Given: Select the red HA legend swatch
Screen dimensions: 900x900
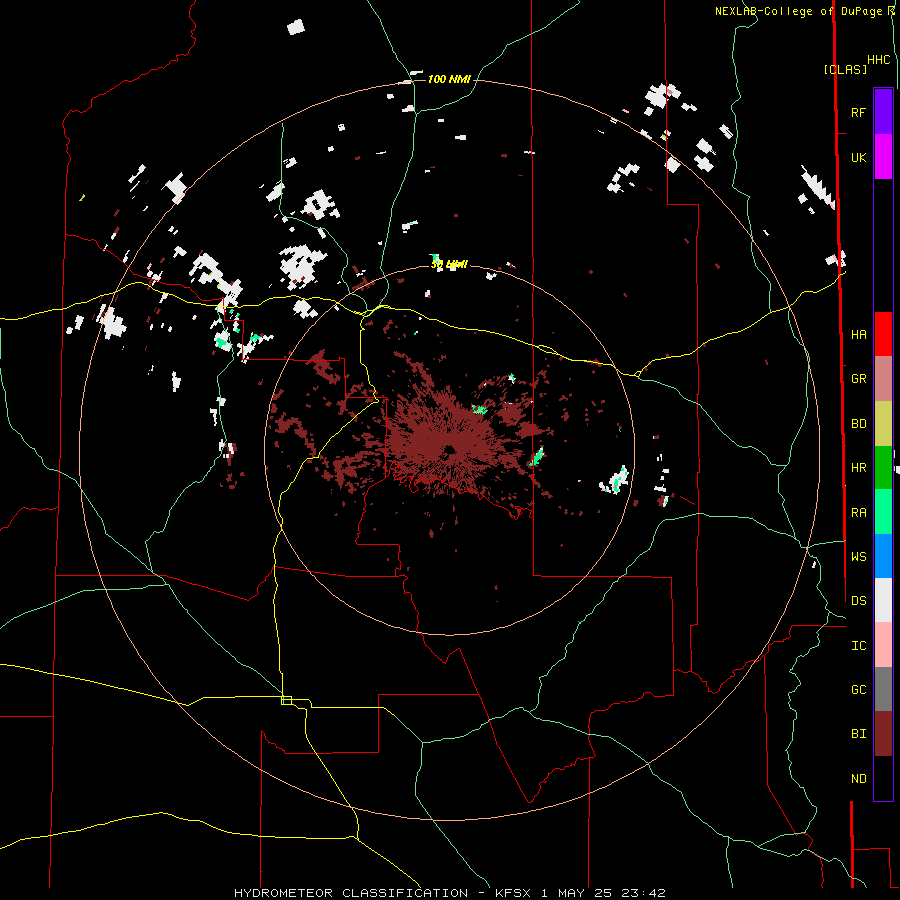Looking at the screenshot, I should 883,334.
